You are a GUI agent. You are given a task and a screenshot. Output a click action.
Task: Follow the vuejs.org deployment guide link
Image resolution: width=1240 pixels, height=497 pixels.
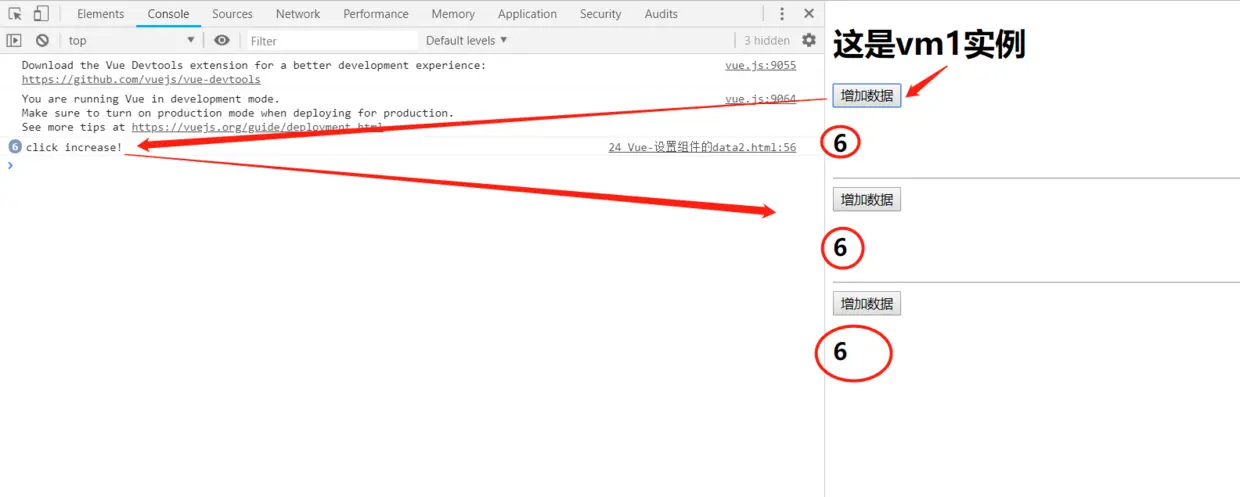coord(257,128)
